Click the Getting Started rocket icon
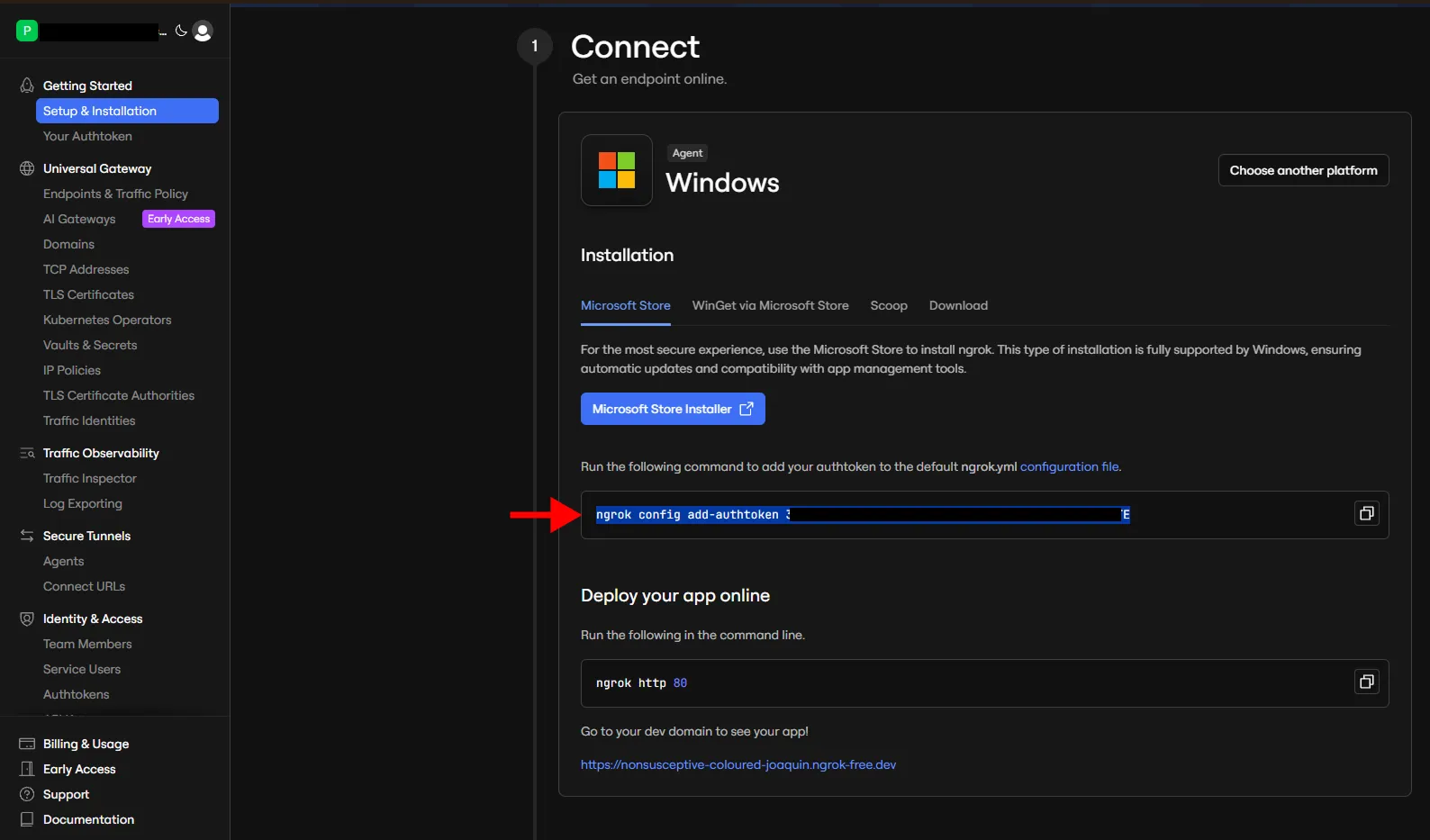 tap(27, 86)
